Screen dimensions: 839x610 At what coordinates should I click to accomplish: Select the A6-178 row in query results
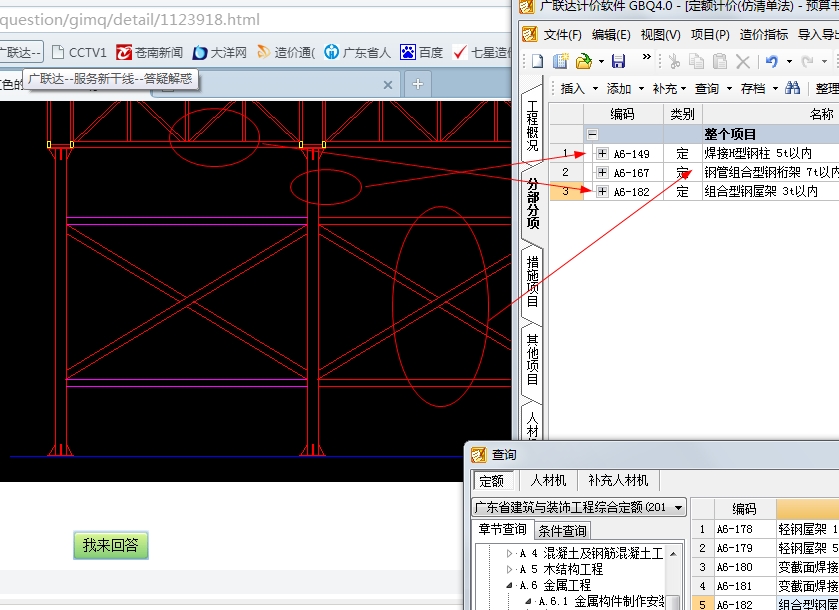[x=765, y=529]
